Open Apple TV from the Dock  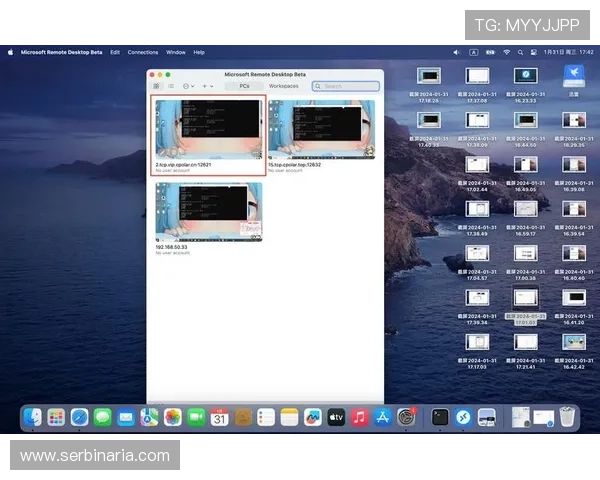pos(336,417)
